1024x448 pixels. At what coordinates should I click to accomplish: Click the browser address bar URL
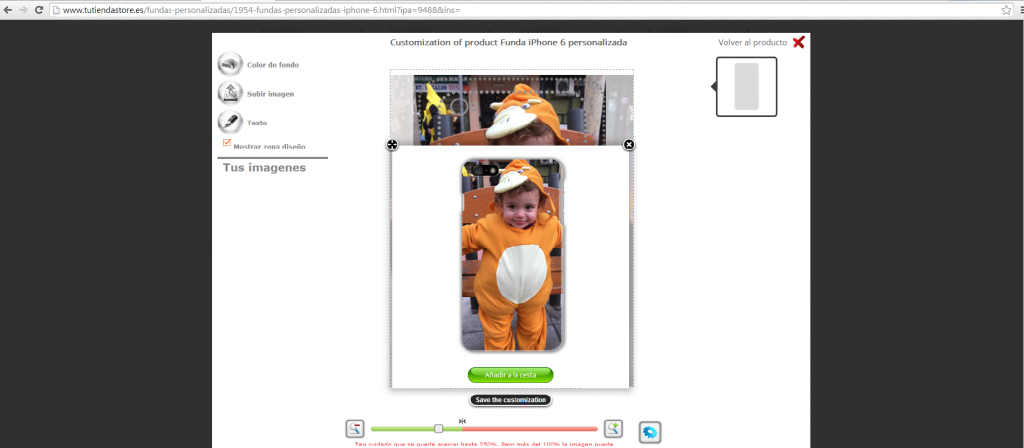click(300, 9)
